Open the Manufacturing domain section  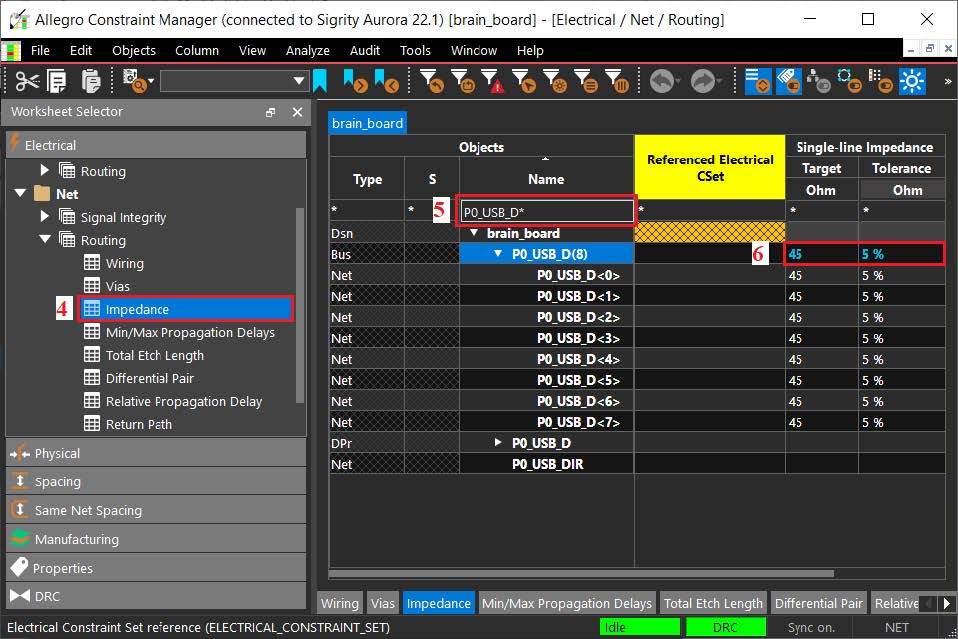coord(156,539)
